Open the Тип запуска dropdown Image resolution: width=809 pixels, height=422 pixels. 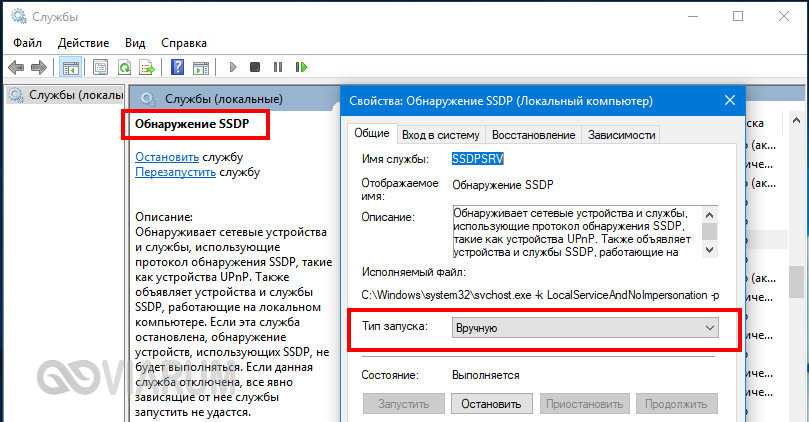click(x=584, y=328)
